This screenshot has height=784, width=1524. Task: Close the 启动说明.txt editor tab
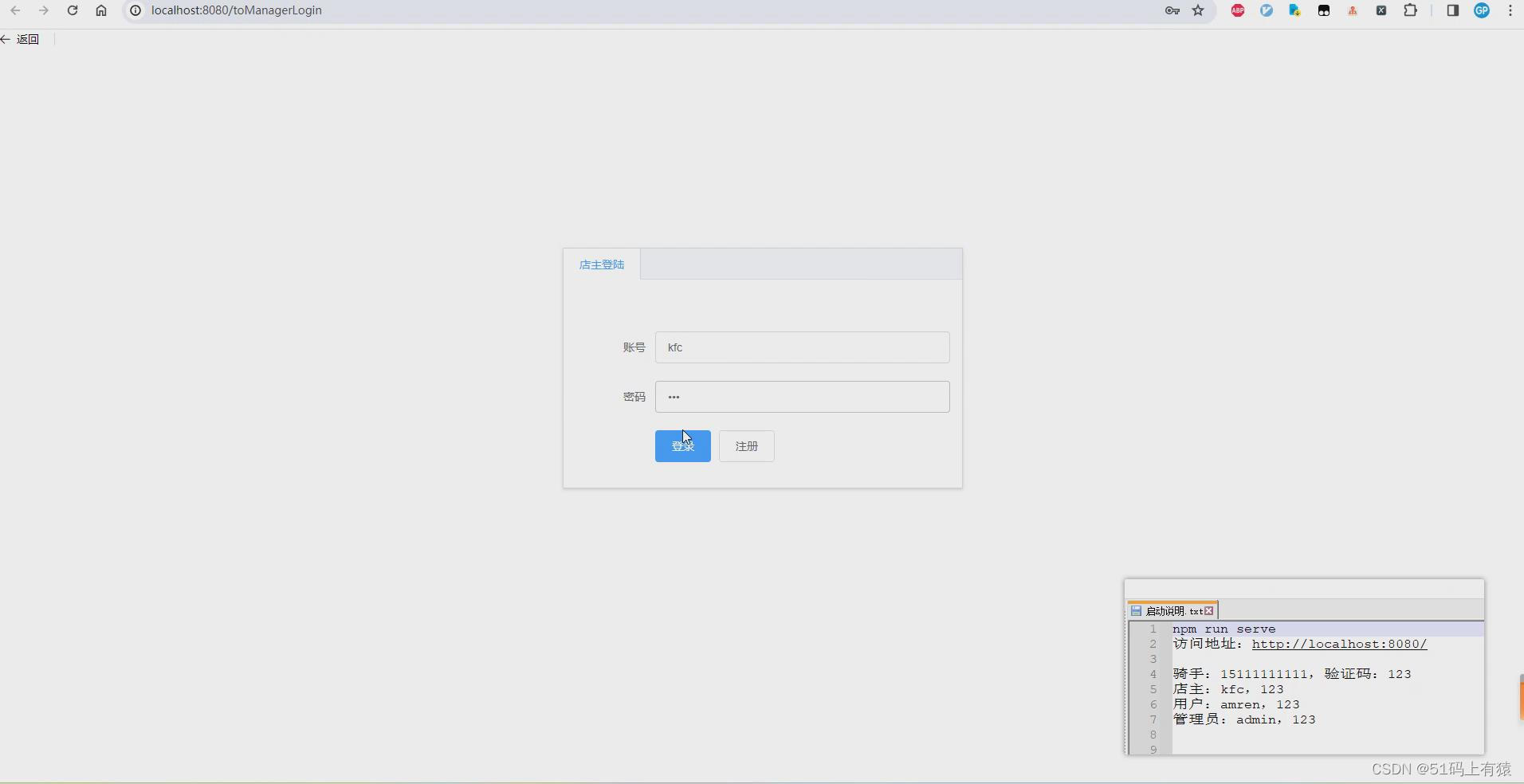tap(1209, 611)
